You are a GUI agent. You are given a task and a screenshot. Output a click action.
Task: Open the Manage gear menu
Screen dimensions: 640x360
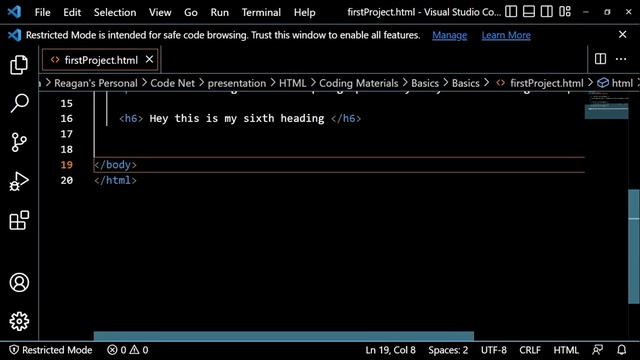(x=19, y=321)
